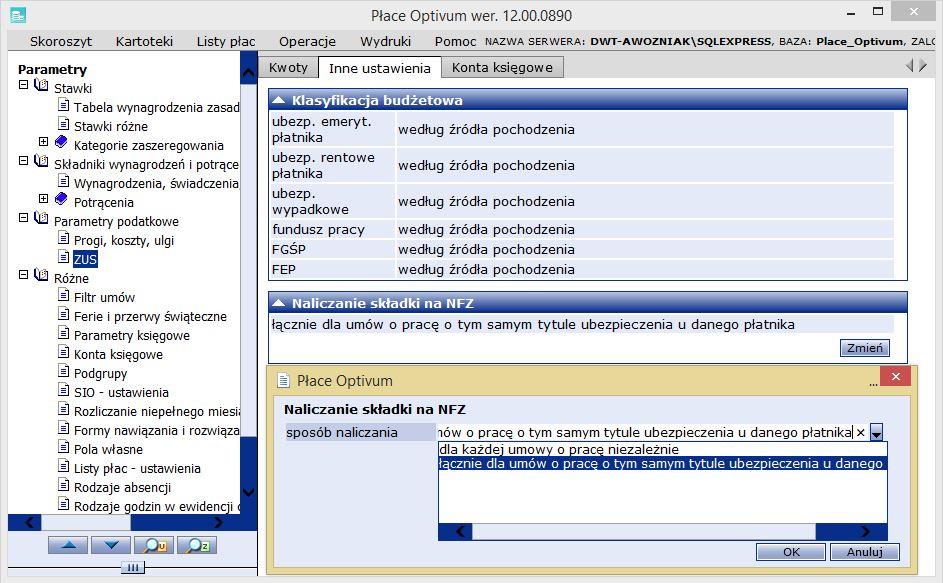Expand the Kategorie zaszeregowania node
The height and width of the screenshot is (583, 943).
pos(43,141)
